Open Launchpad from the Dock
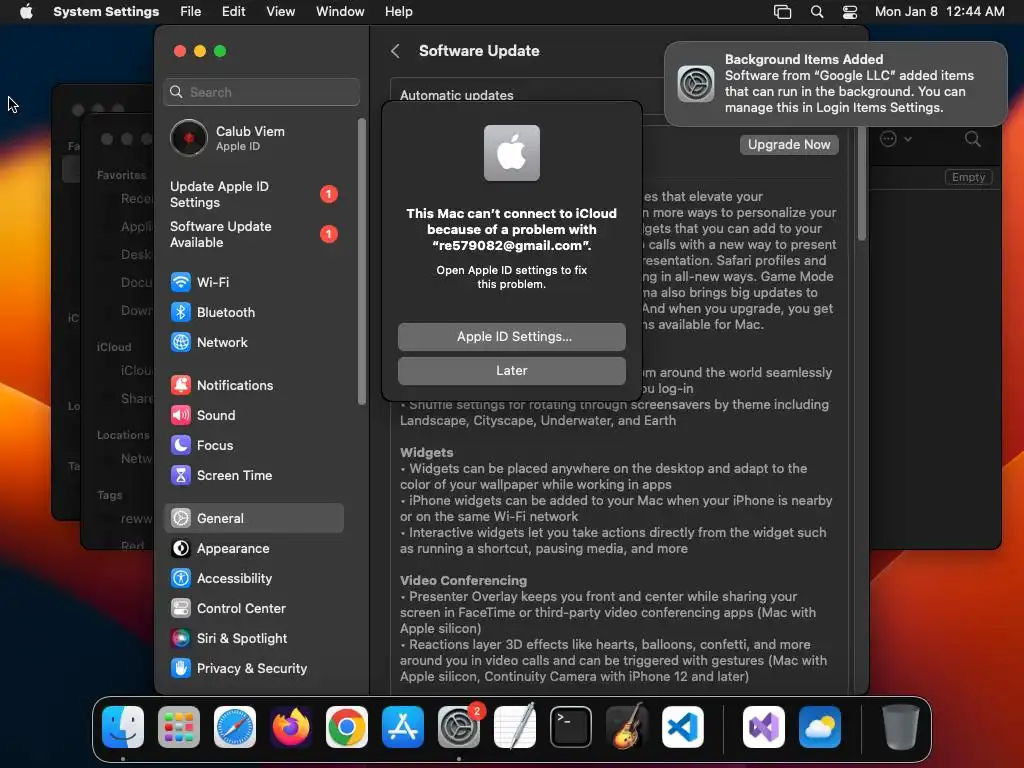Image resolution: width=1024 pixels, height=768 pixels. pyautogui.click(x=179, y=727)
